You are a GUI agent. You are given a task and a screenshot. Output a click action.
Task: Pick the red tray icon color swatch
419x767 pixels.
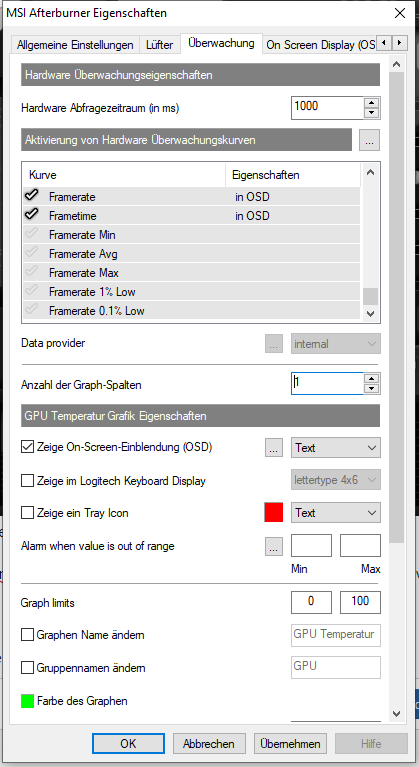[274, 513]
